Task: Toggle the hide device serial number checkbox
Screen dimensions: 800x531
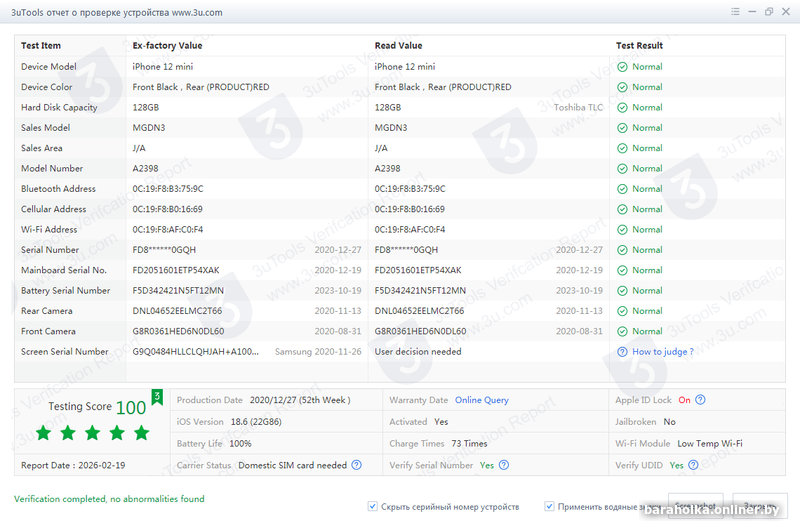Action: point(373,507)
